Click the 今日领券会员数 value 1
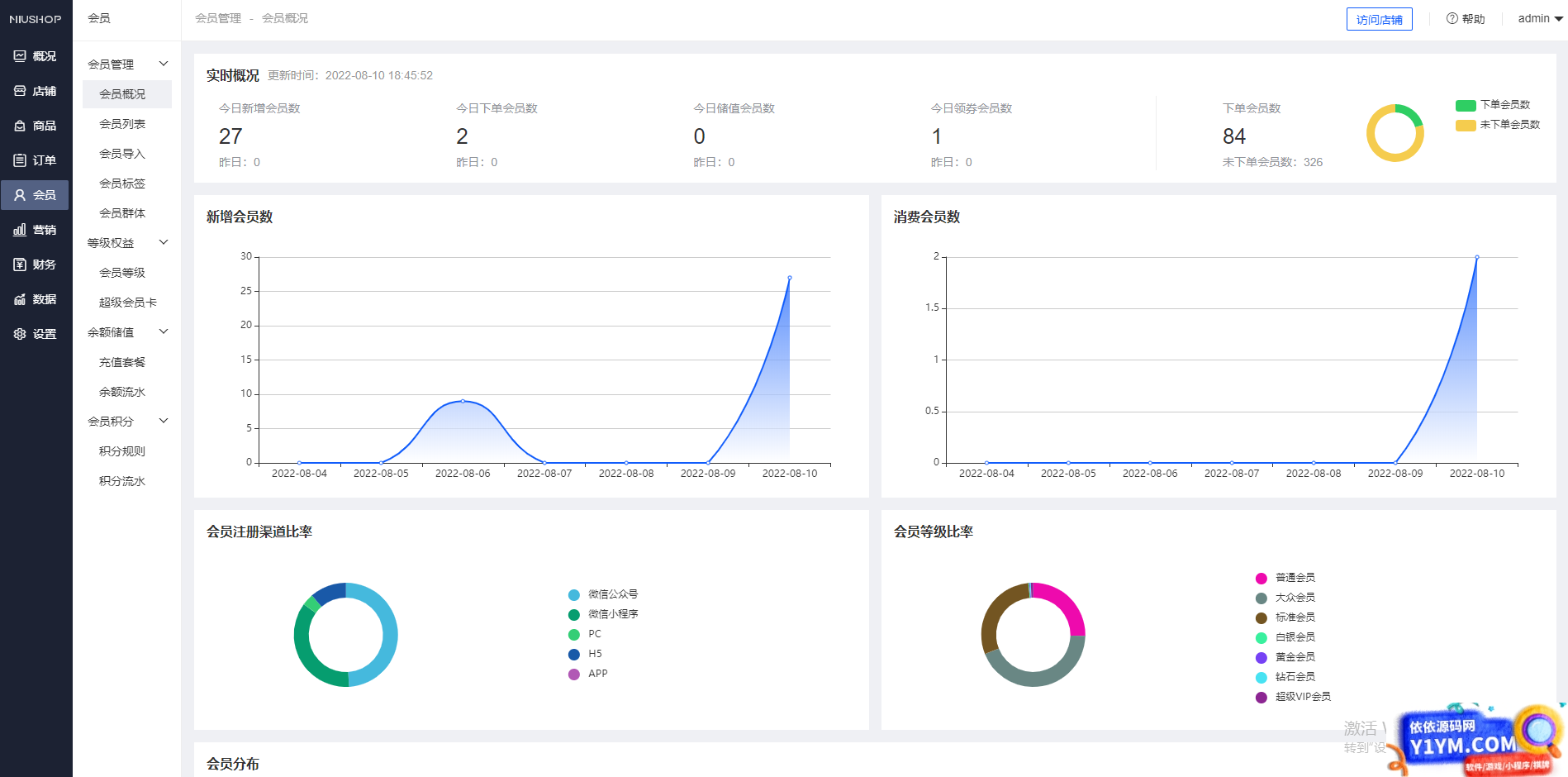The image size is (1568, 777). pyautogui.click(x=937, y=136)
